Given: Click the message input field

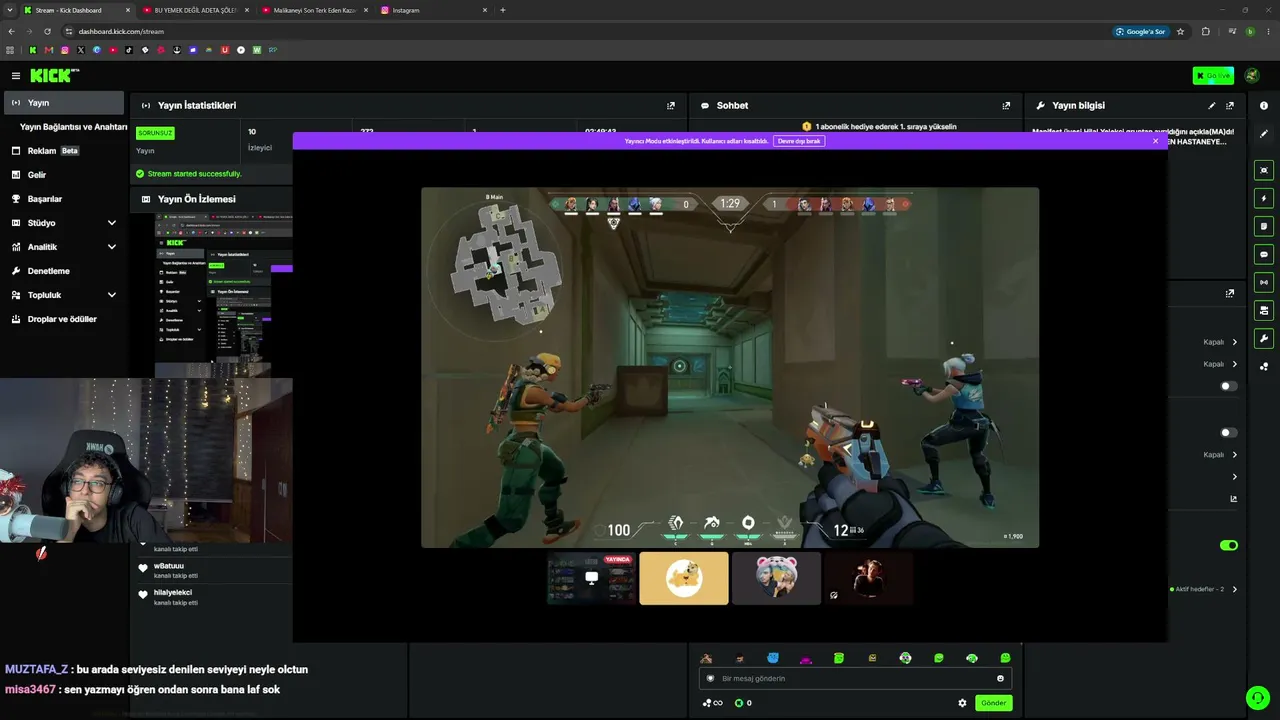Looking at the screenshot, I should pos(855,678).
